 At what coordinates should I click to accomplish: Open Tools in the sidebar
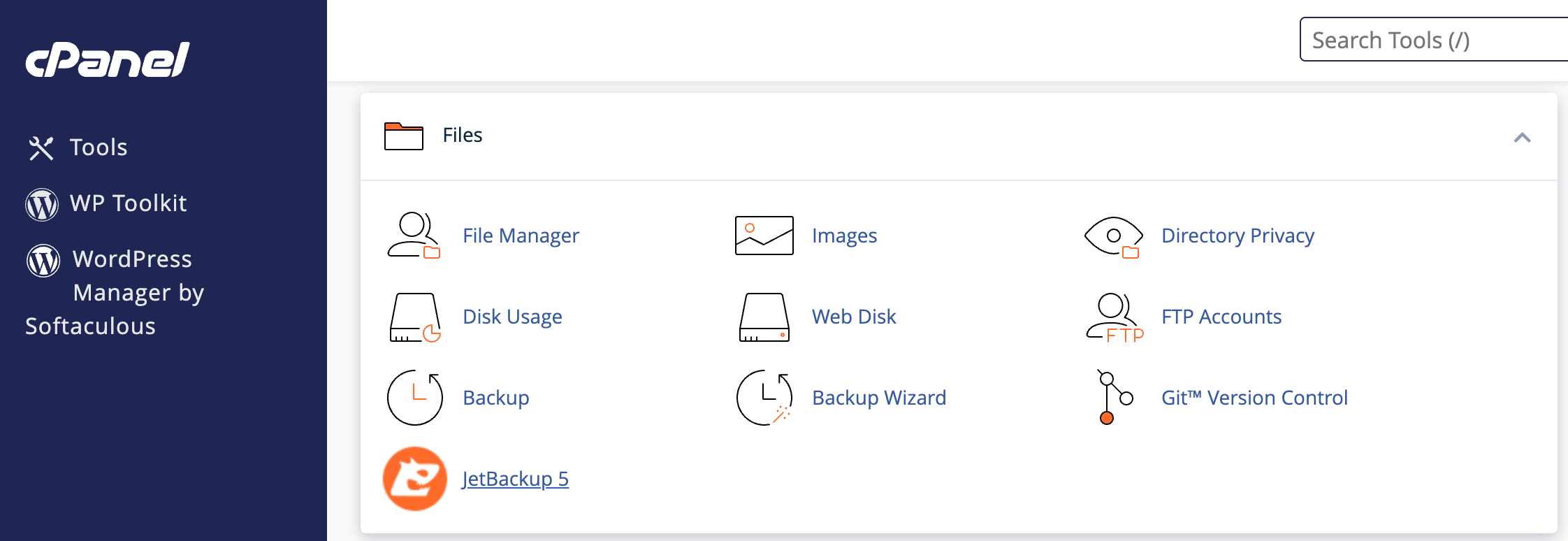click(98, 147)
